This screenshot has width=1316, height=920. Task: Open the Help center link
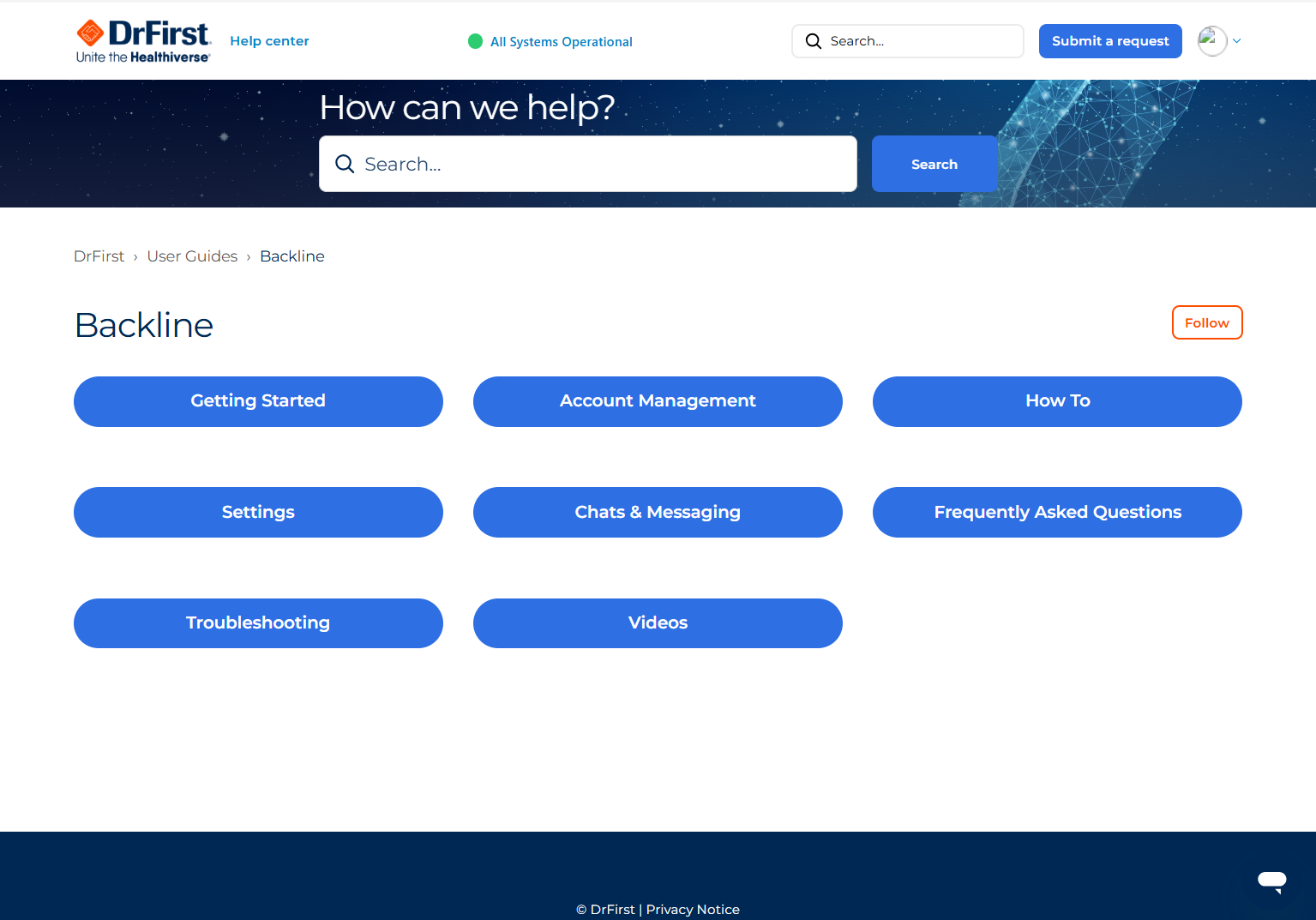pyautogui.click(x=269, y=41)
